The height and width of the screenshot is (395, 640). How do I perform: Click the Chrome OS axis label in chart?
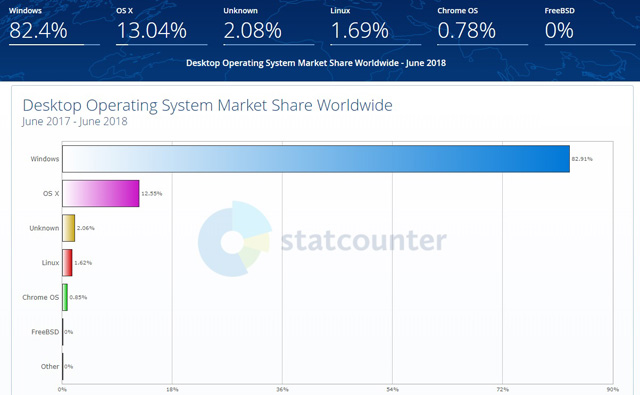point(40,297)
